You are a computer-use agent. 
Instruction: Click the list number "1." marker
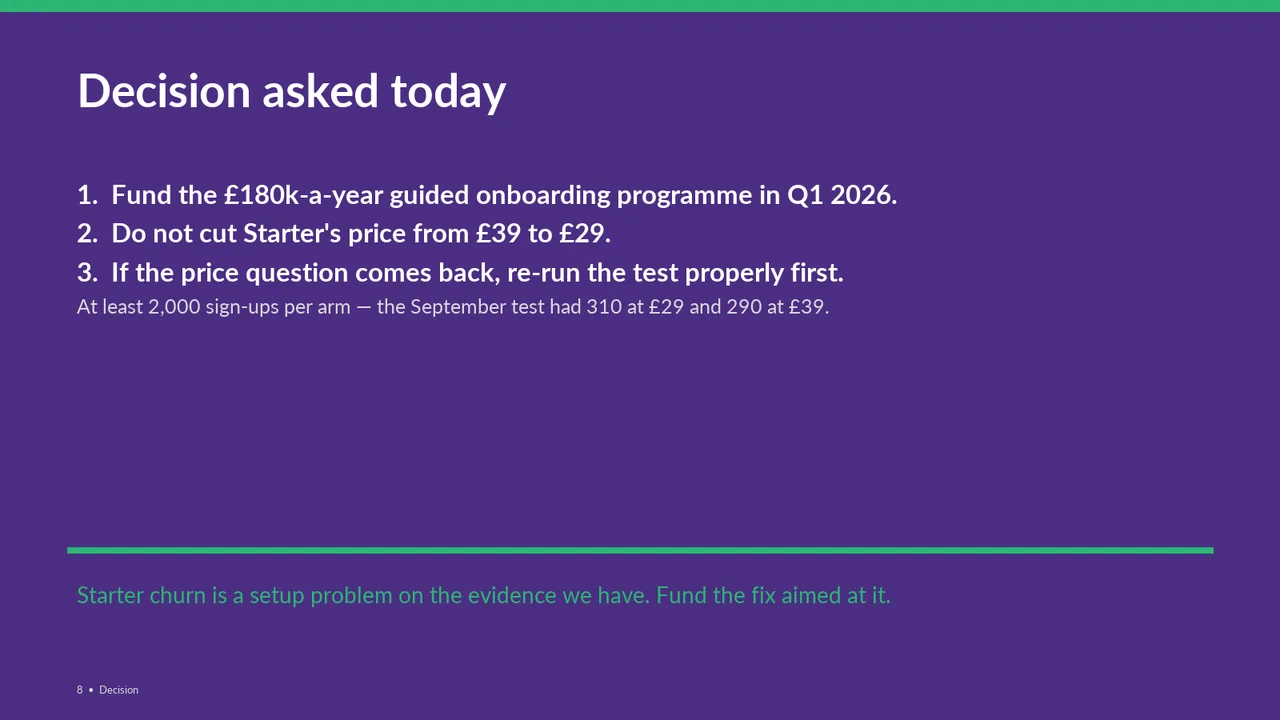pyautogui.click(x=87, y=195)
